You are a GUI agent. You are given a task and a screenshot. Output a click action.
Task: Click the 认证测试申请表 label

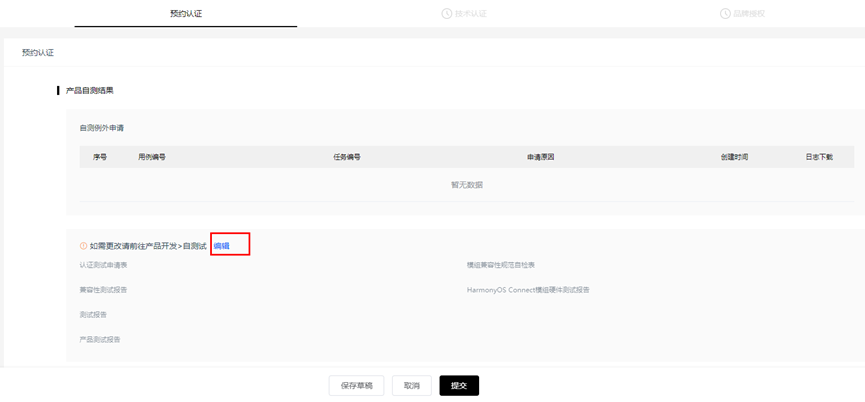pyautogui.click(x=104, y=265)
